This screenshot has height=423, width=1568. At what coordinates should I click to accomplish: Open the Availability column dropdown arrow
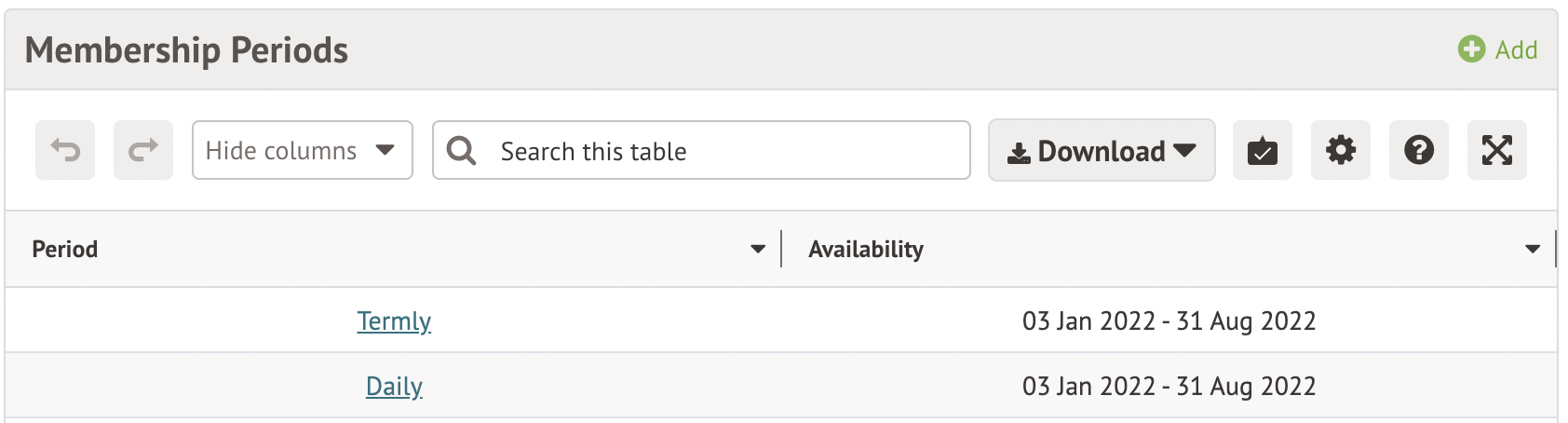pos(1532,249)
